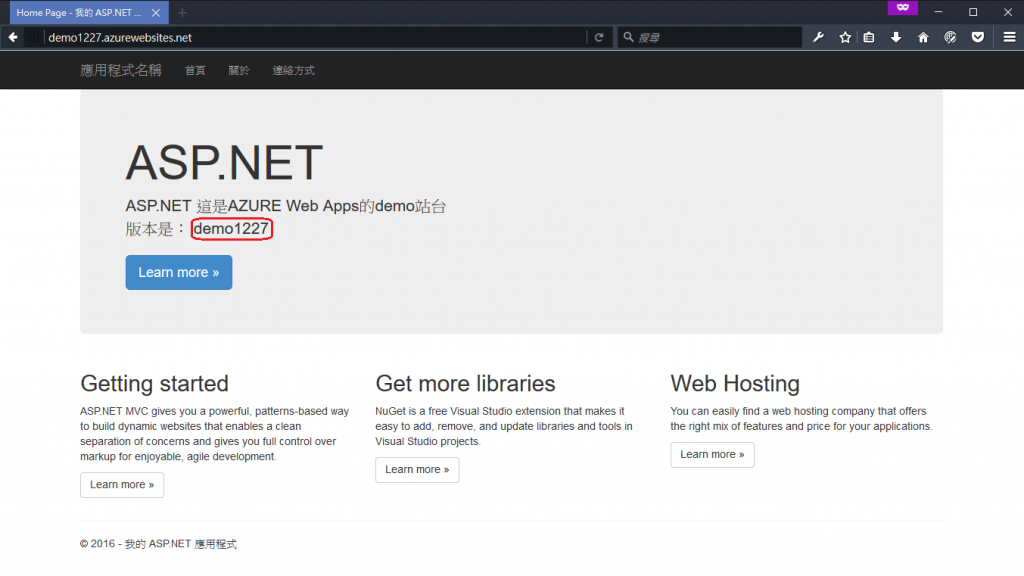Click Learn more under Get more libraries
Screen dimensions: 1024x576
tap(417, 470)
